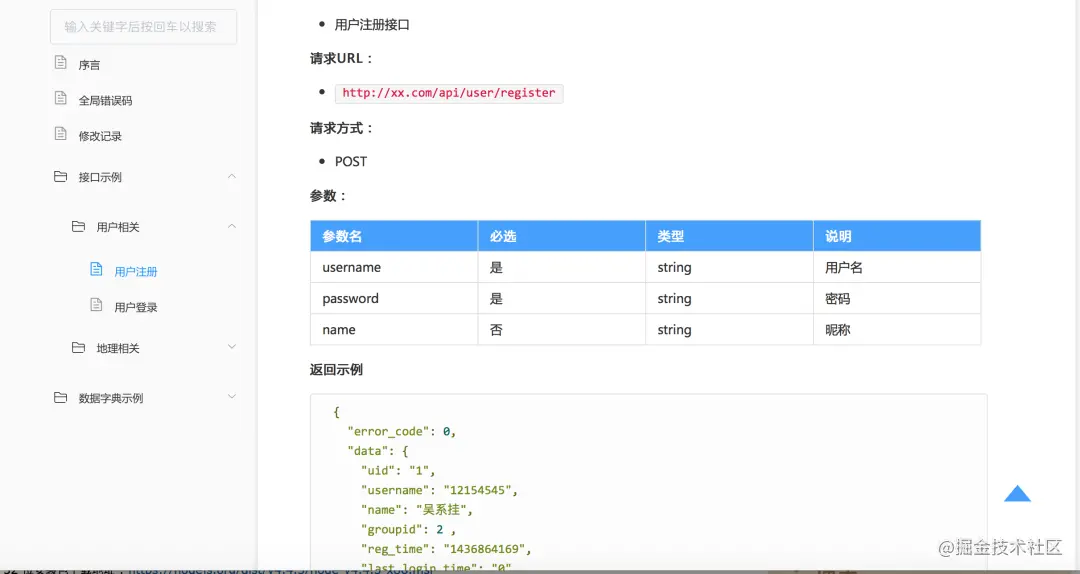Click the "reg_time" line in JSON
Viewport: 1080px width, 574px height.
[x=446, y=549]
